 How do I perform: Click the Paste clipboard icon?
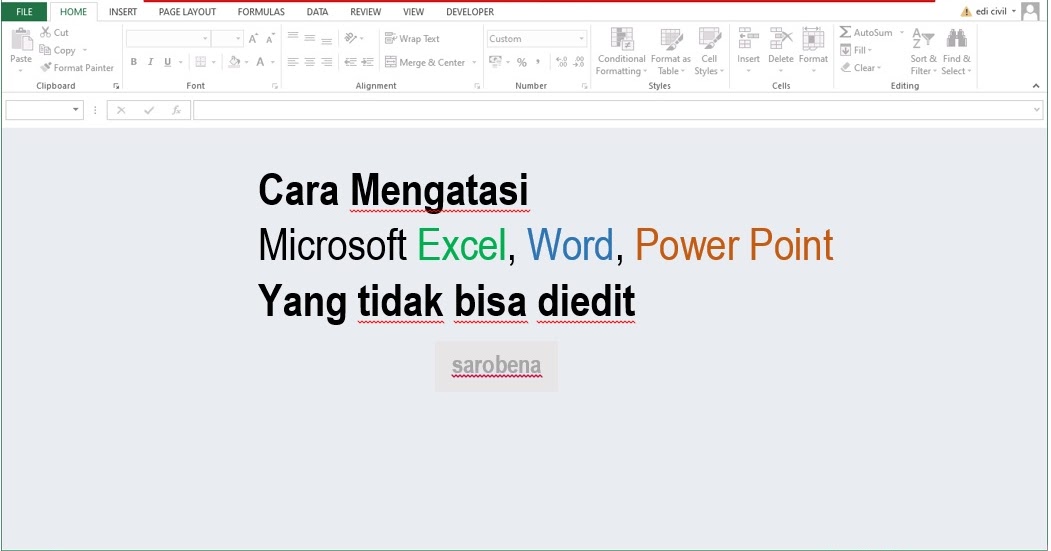point(21,40)
